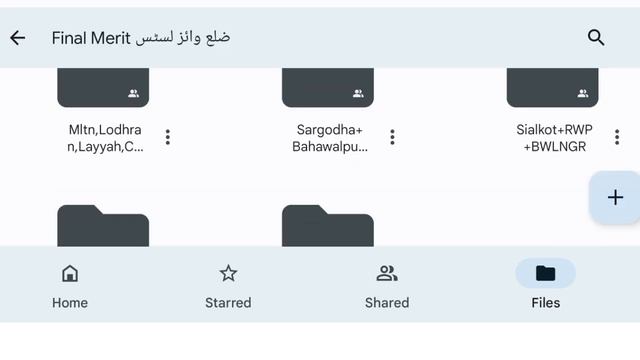Select the Files folder icon
This screenshot has height=360, width=640.
[x=546, y=273]
